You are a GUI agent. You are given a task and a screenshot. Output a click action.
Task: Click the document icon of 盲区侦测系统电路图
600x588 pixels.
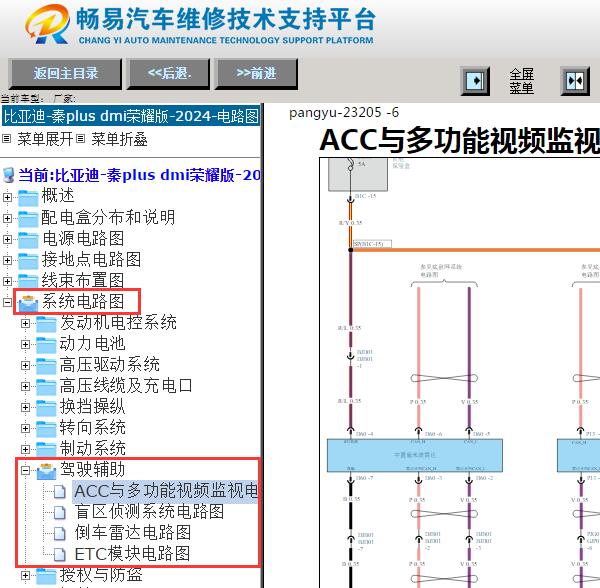[59, 513]
